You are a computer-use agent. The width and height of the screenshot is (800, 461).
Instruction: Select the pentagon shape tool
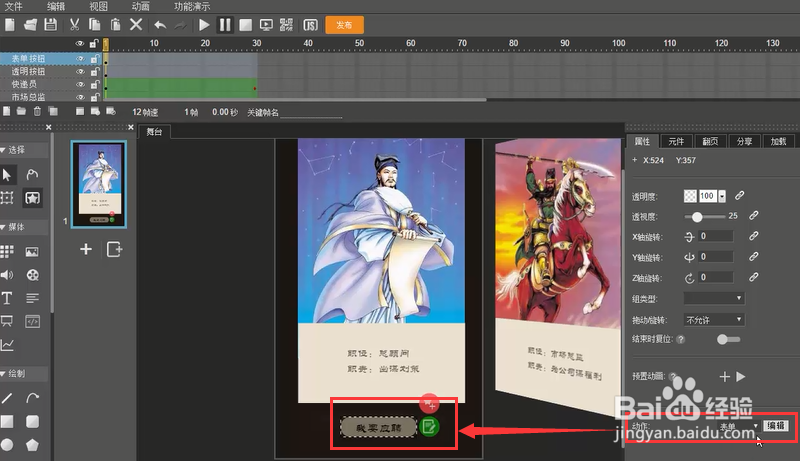32,445
